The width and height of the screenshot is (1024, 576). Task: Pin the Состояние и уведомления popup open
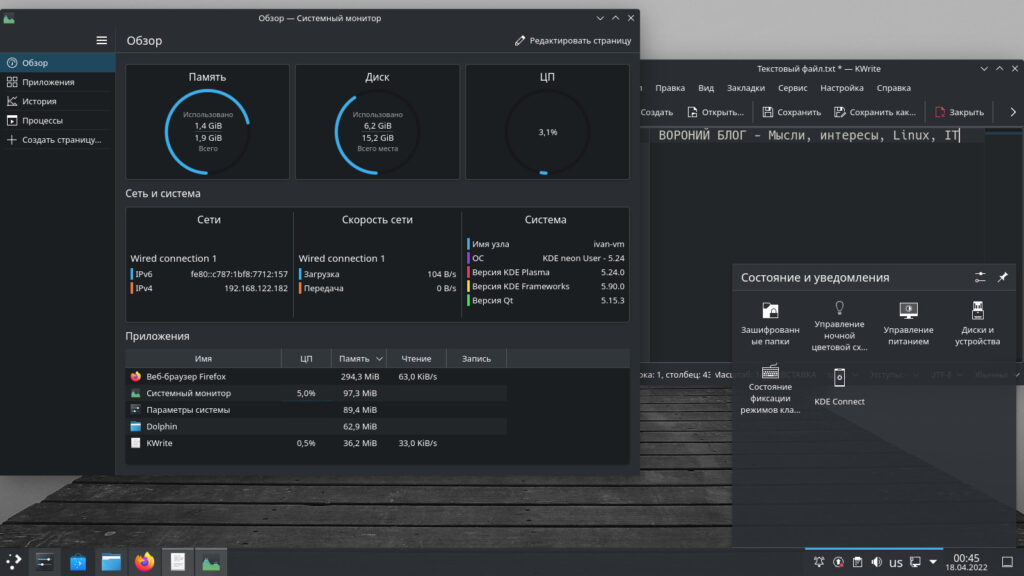(1003, 277)
